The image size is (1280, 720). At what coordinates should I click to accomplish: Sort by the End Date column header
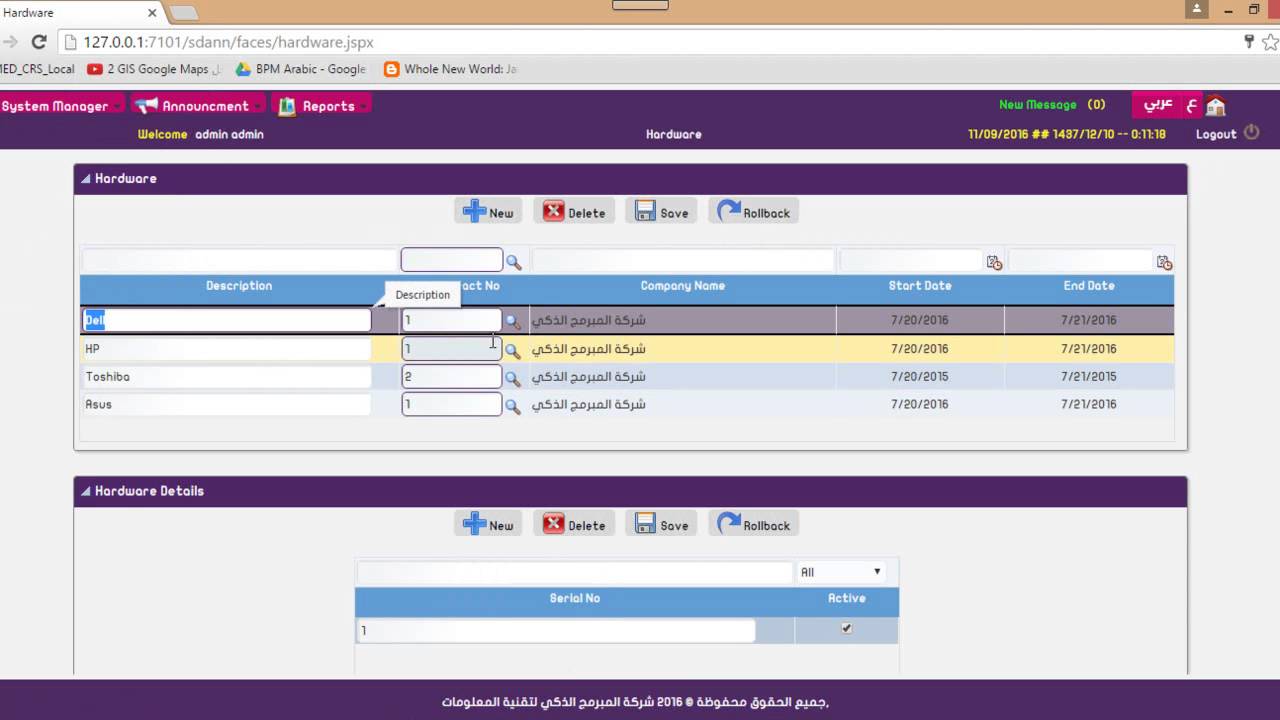coord(1089,286)
